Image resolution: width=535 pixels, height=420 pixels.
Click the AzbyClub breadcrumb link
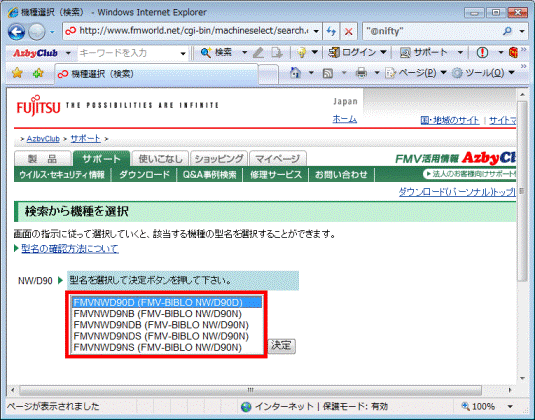click(x=43, y=139)
